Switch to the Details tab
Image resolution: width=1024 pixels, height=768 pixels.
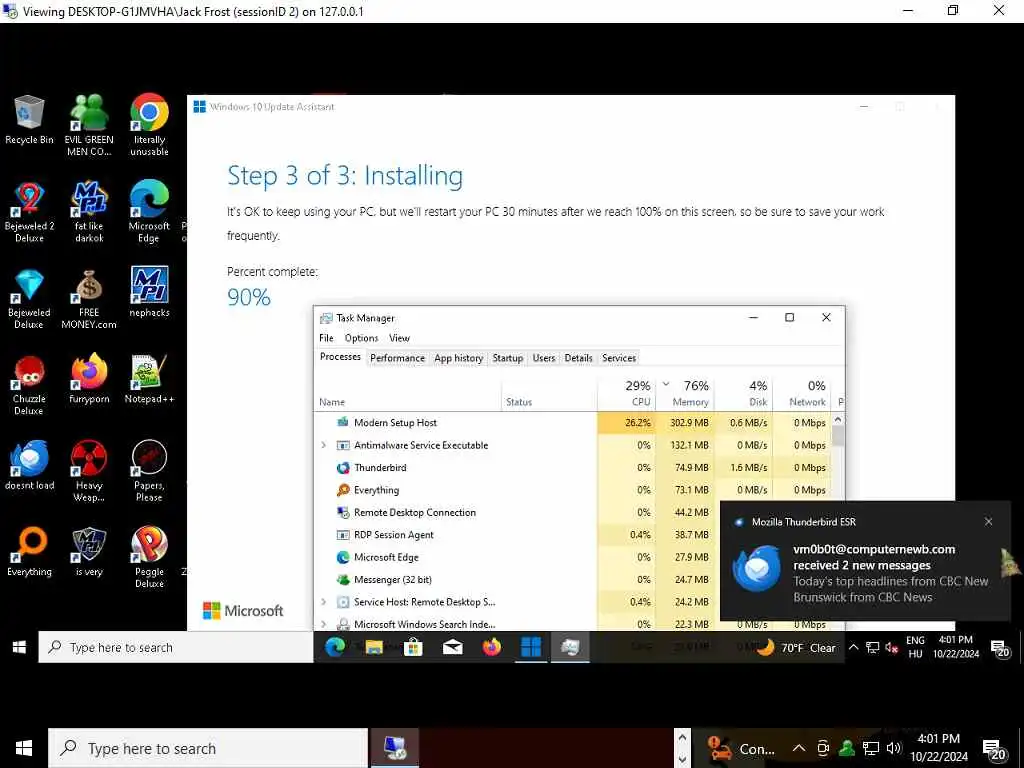tap(578, 358)
